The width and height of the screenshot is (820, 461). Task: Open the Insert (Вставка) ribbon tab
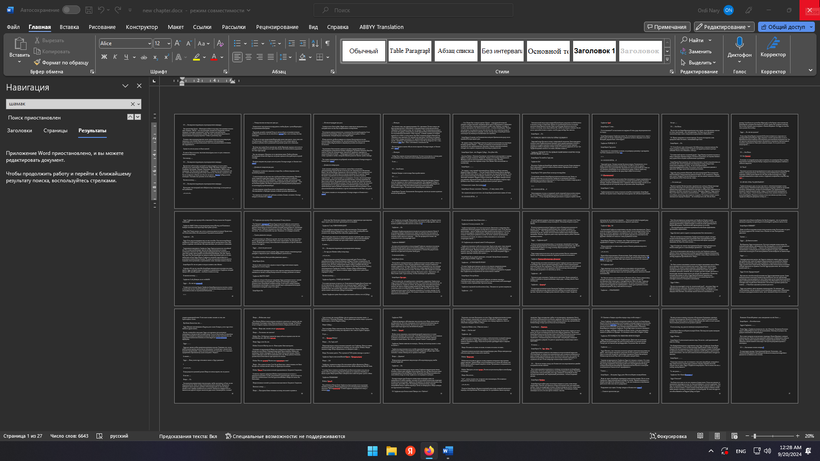coord(69,27)
